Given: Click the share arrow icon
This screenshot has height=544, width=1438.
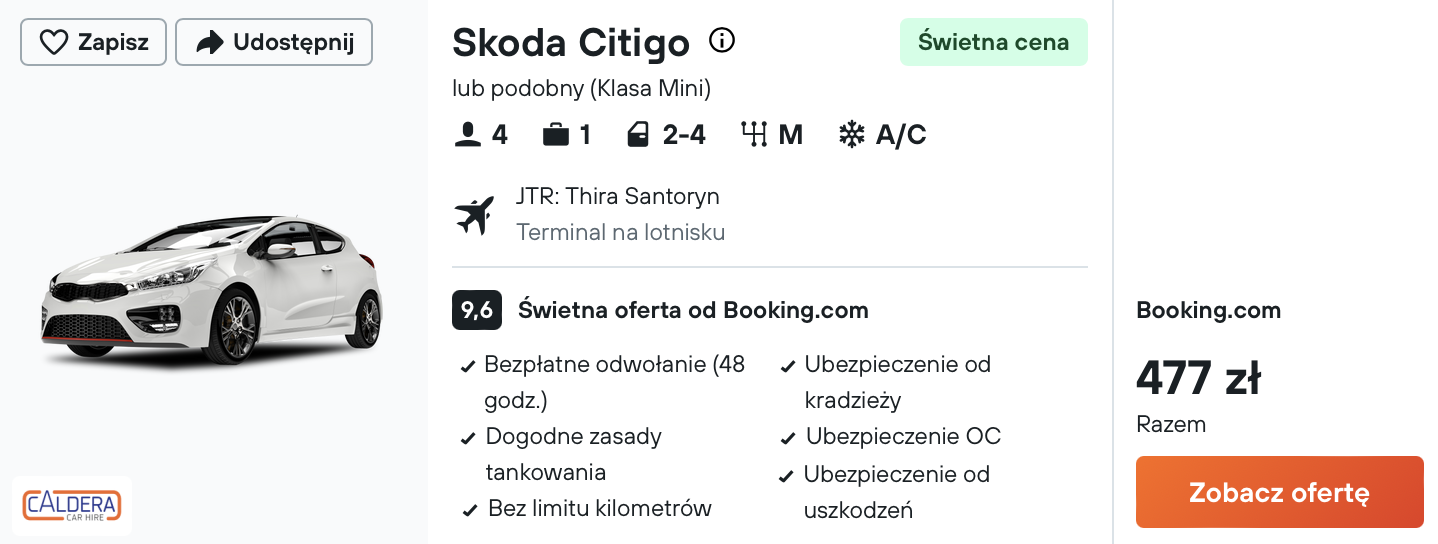Looking at the screenshot, I should click(209, 42).
